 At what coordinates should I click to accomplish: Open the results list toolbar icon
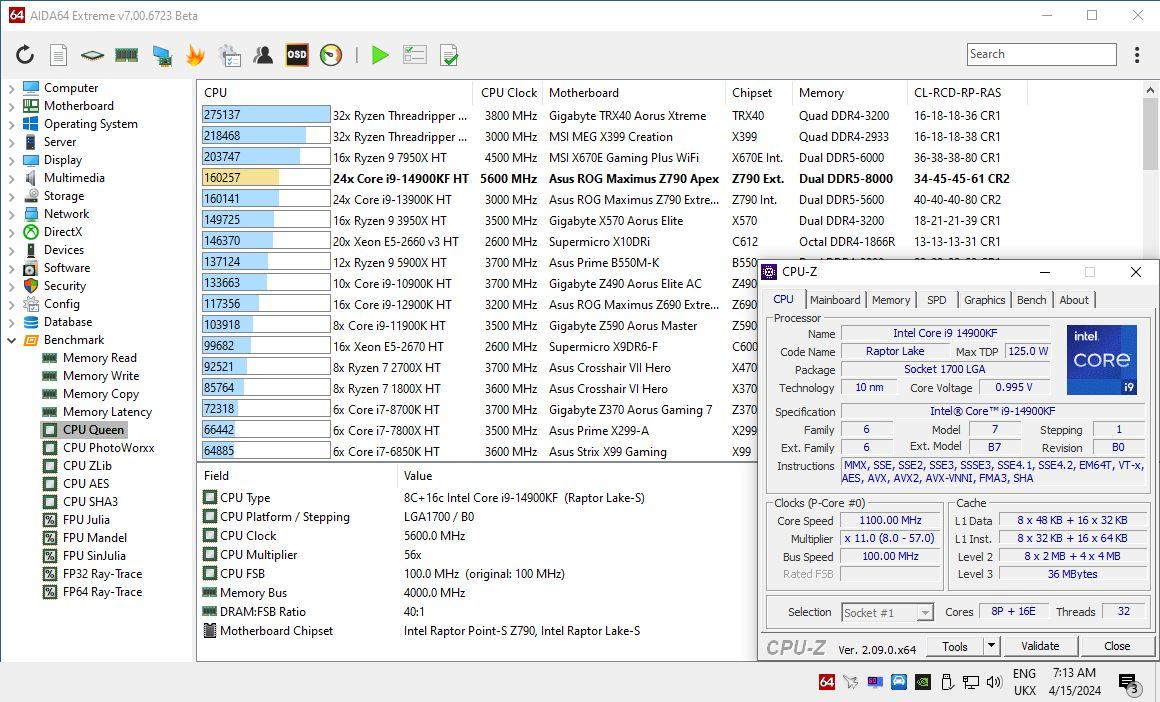414,55
